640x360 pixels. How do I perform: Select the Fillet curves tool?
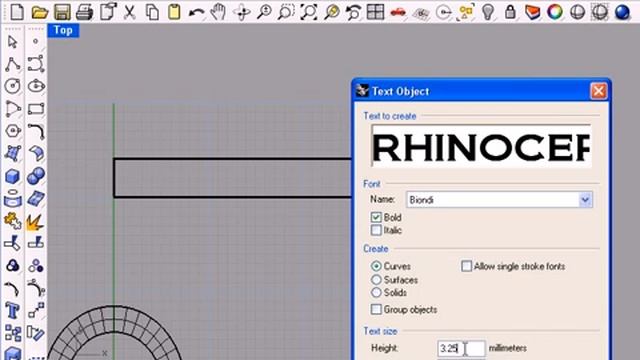36,131
